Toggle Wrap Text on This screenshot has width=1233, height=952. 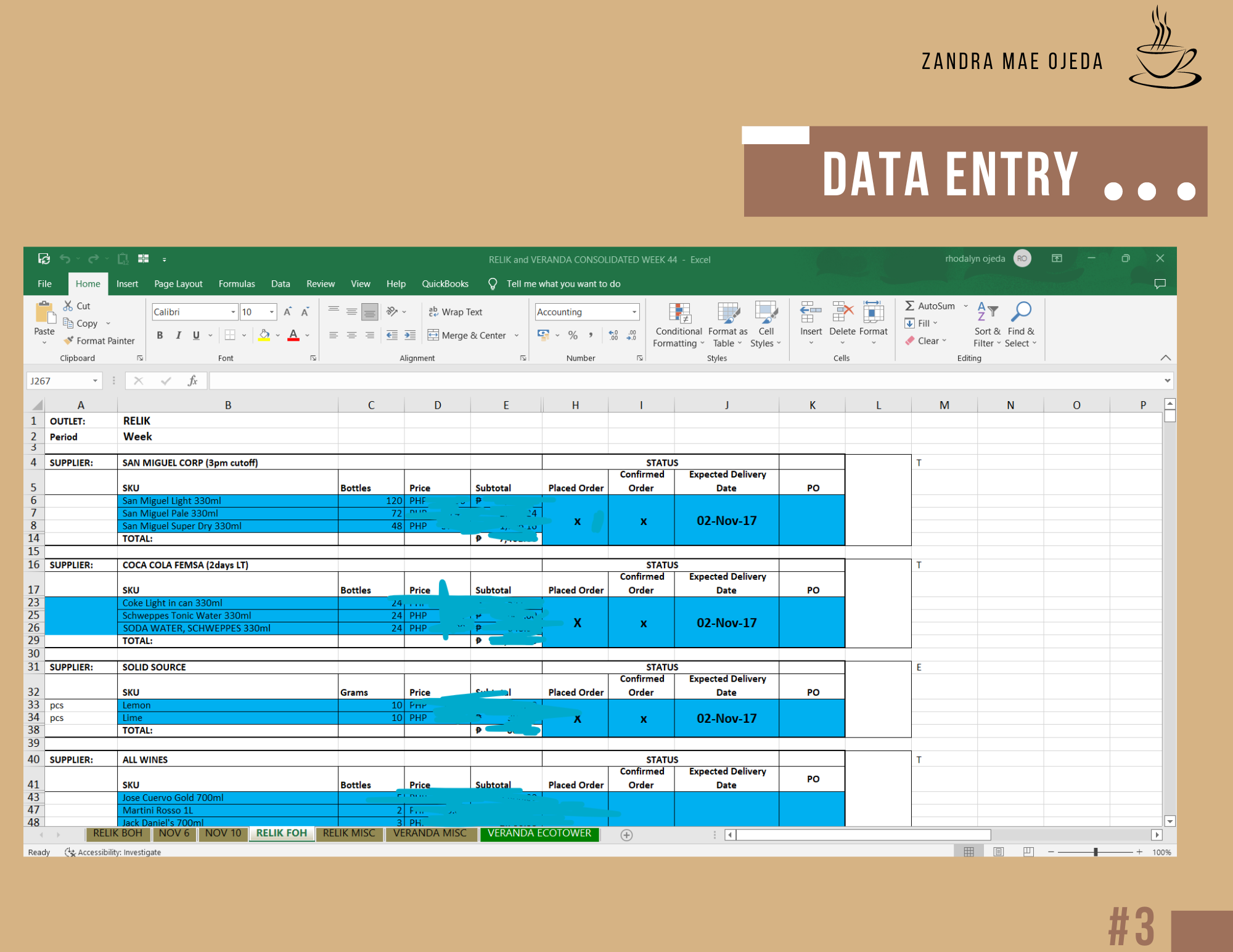click(x=455, y=312)
